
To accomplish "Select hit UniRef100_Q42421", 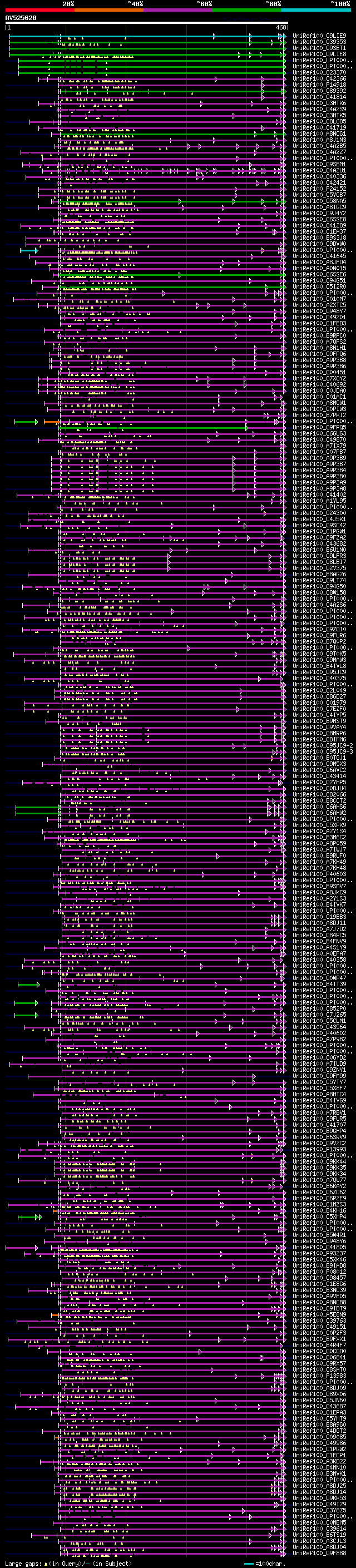I will [319, 182].
